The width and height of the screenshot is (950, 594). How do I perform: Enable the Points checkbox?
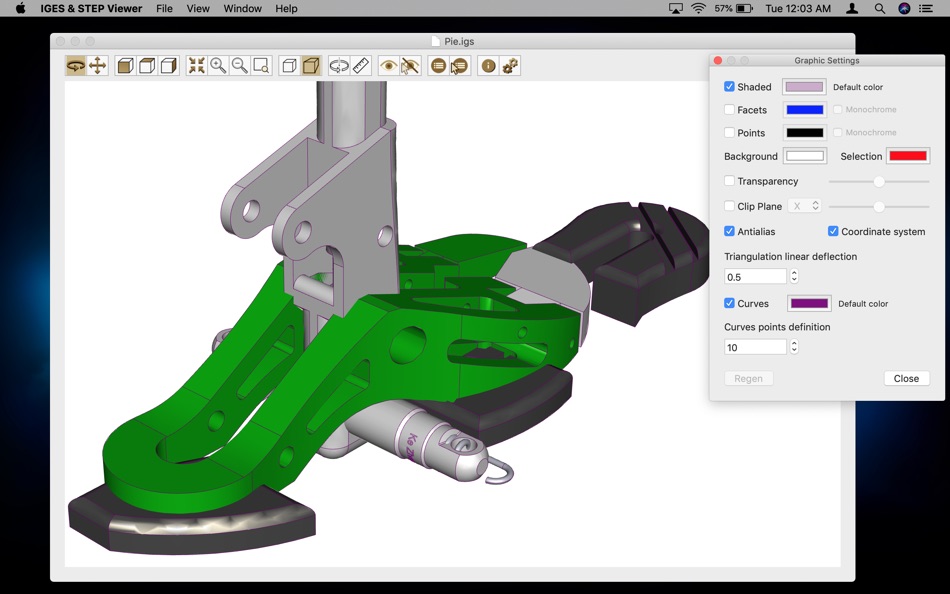pos(729,132)
